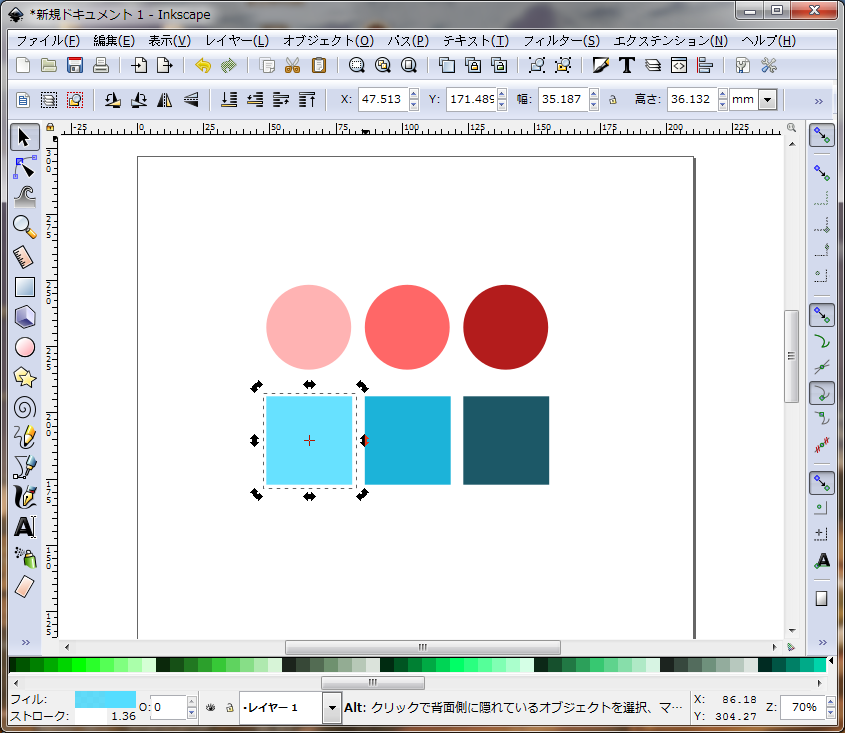Toggle snap to page border
This screenshot has height=733, width=845.
(821, 599)
